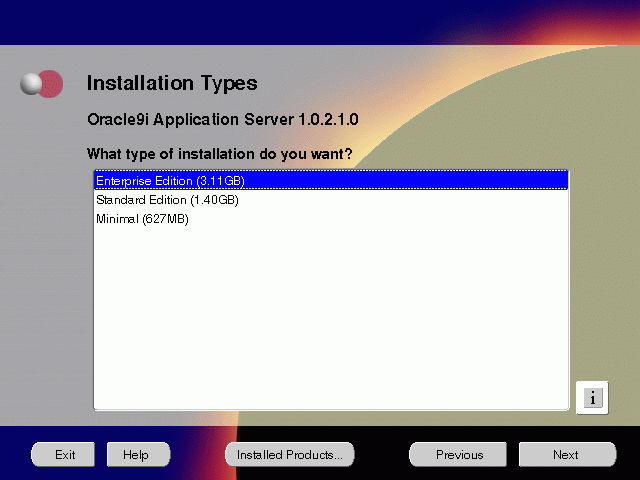The height and width of the screenshot is (480, 640).
Task: View Installed Products list
Action: [290, 454]
